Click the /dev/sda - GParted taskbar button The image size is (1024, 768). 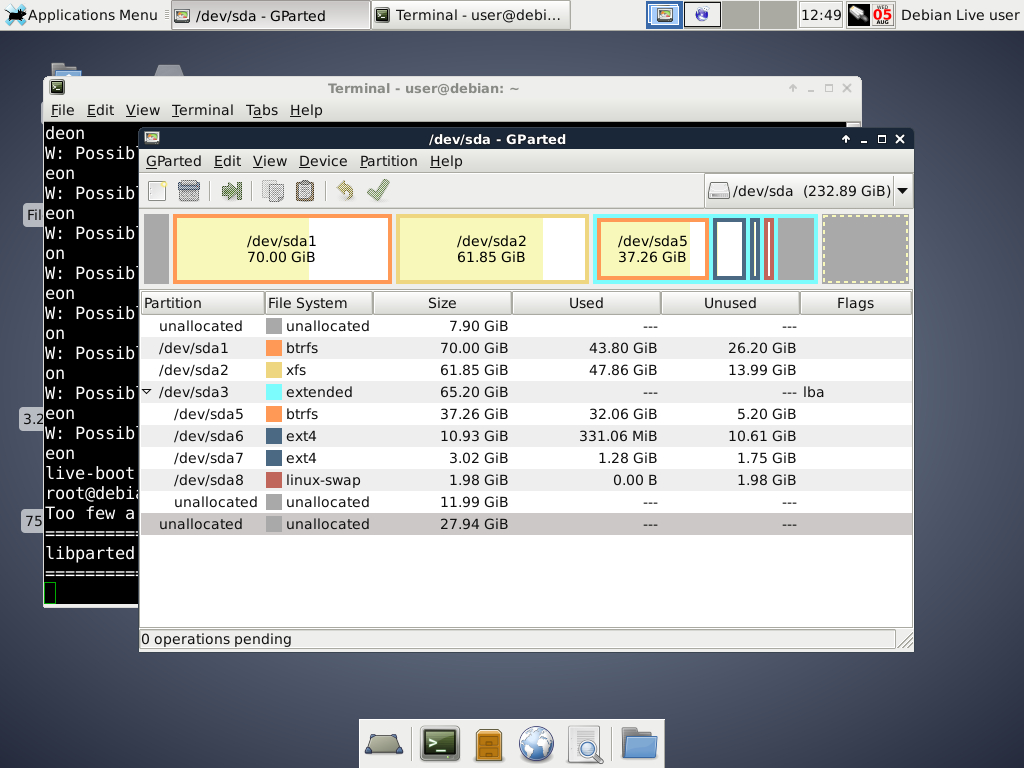pyautogui.click(x=270, y=15)
